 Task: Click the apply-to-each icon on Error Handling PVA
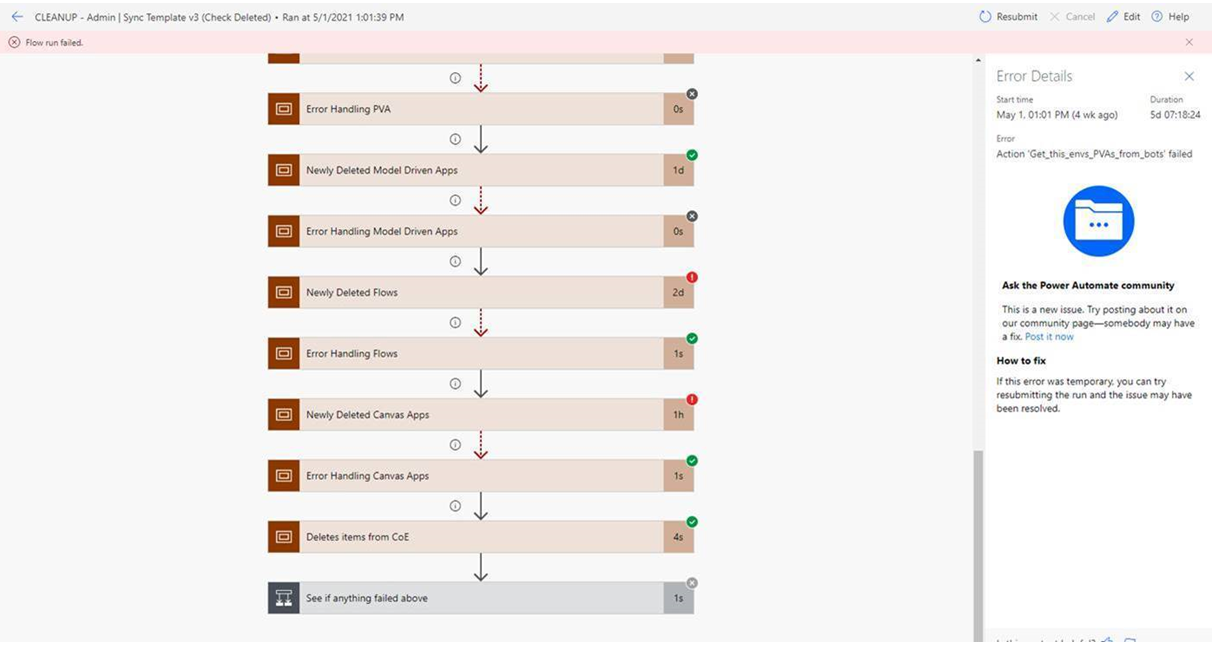283,108
